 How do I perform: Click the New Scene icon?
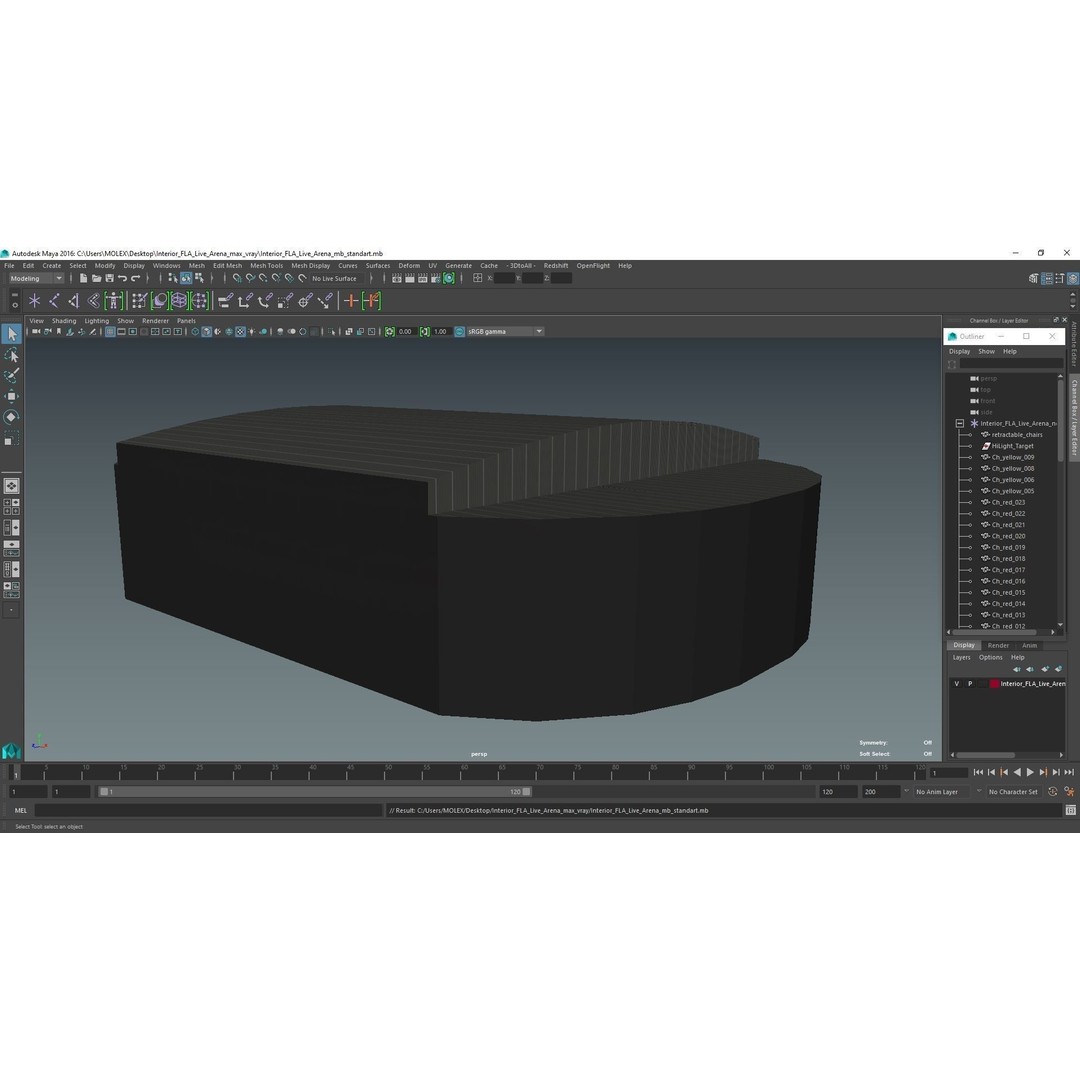pyautogui.click(x=83, y=278)
